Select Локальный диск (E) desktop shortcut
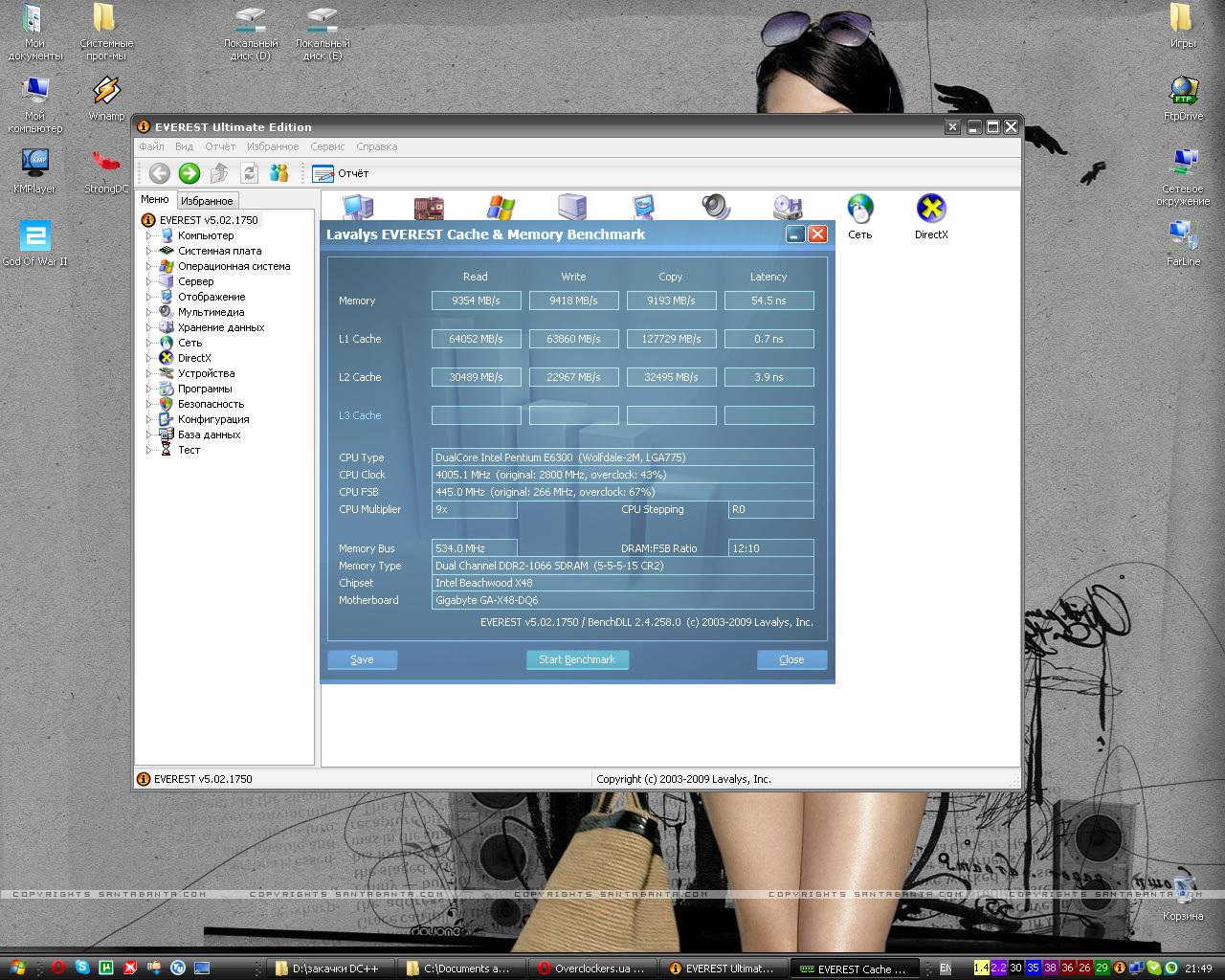The height and width of the screenshot is (980, 1225). click(323, 33)
